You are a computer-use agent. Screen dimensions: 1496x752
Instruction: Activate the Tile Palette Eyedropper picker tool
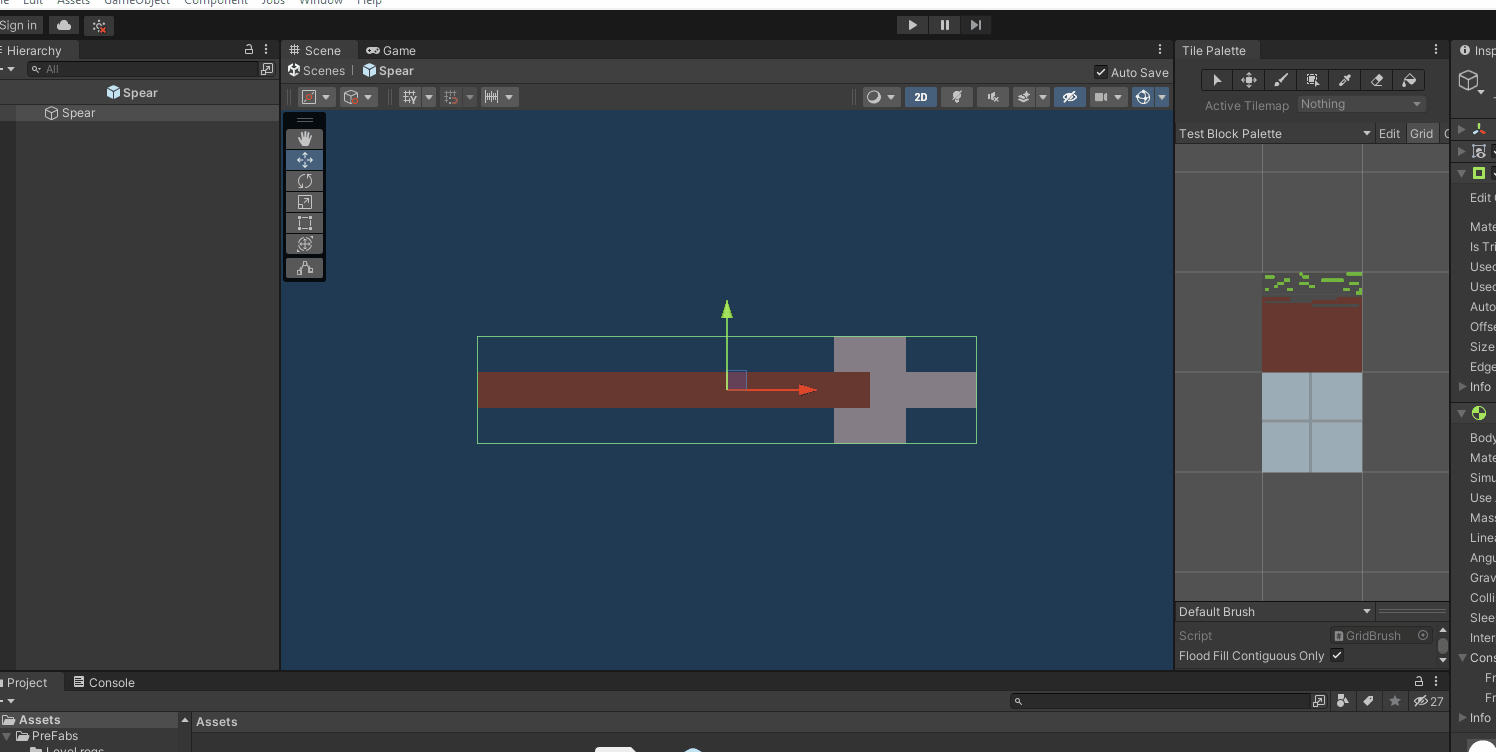[1345, 80]
